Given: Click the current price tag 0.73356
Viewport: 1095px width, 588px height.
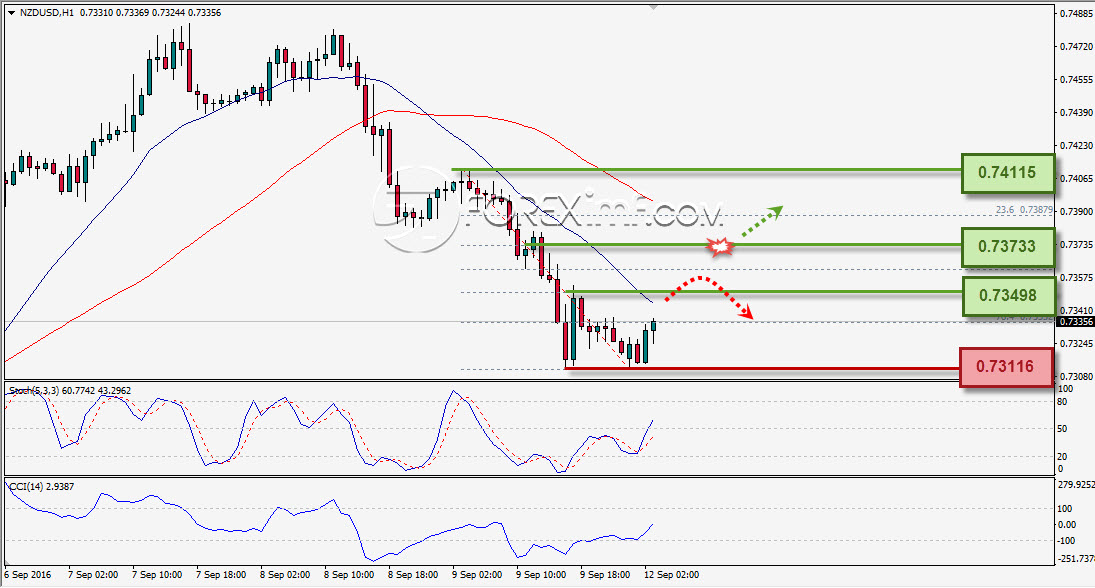Looking at the screenshot, I should pos(1075,322).
